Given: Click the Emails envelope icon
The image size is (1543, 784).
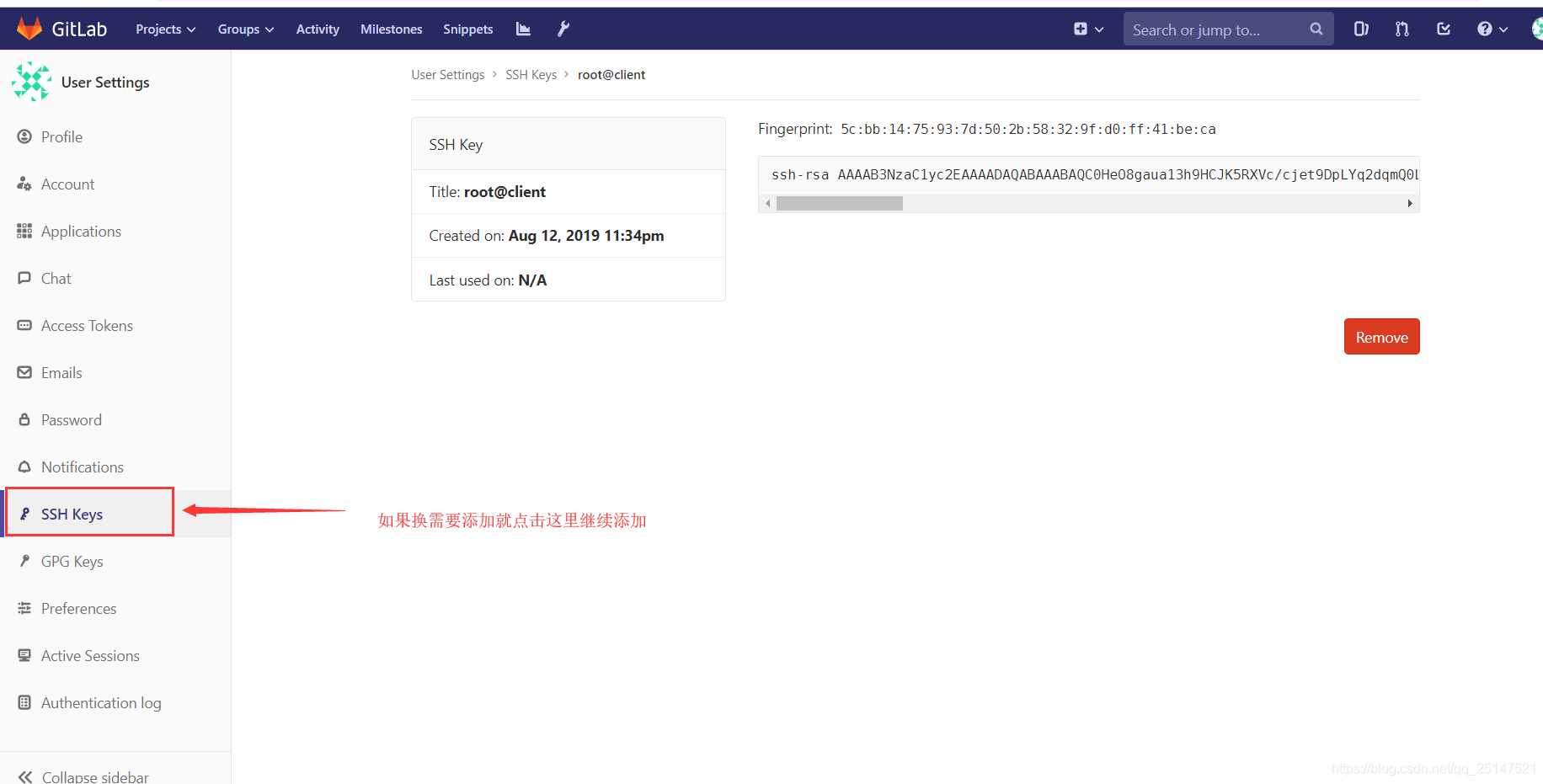Looking at the screenshot, I should click(x=24, y=372).
